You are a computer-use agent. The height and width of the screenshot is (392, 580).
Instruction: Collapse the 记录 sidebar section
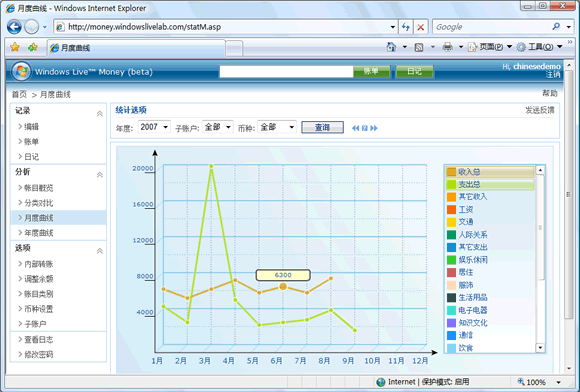(100, 114)
